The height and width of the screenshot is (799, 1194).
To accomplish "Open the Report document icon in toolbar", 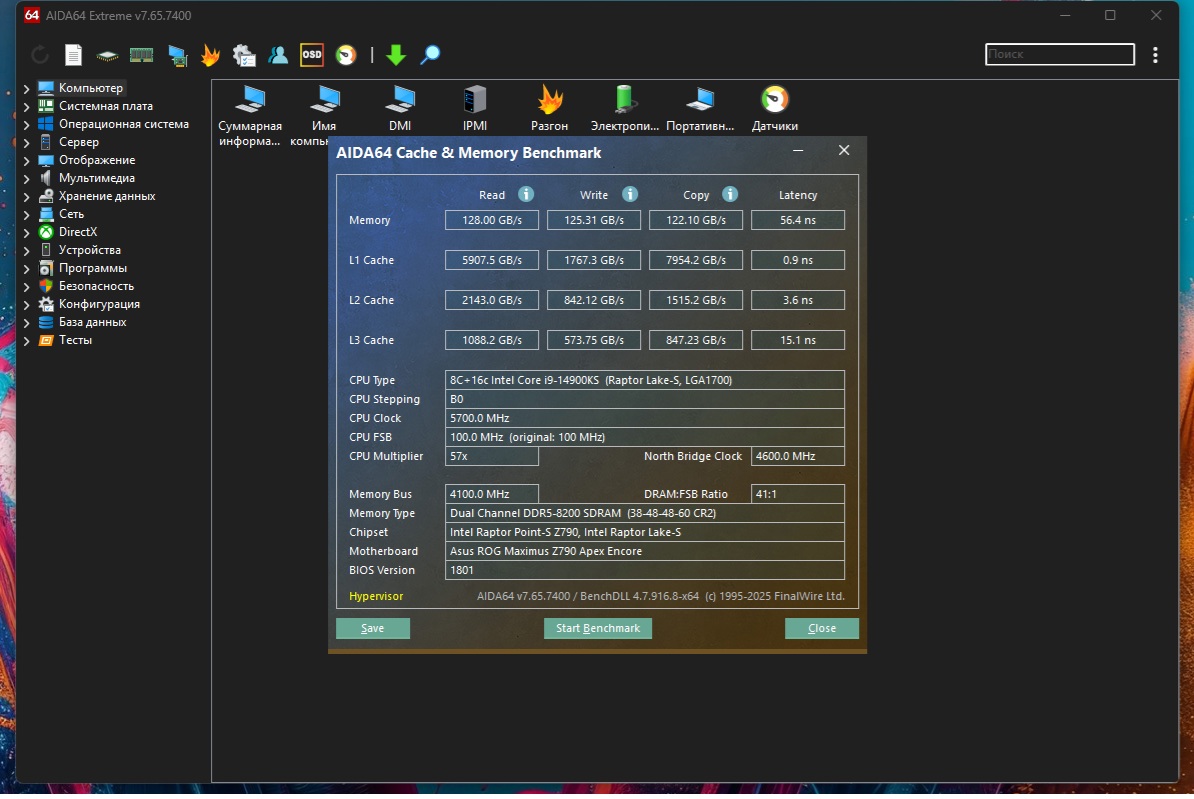I will pyautogui.click(x=73, y=55).
